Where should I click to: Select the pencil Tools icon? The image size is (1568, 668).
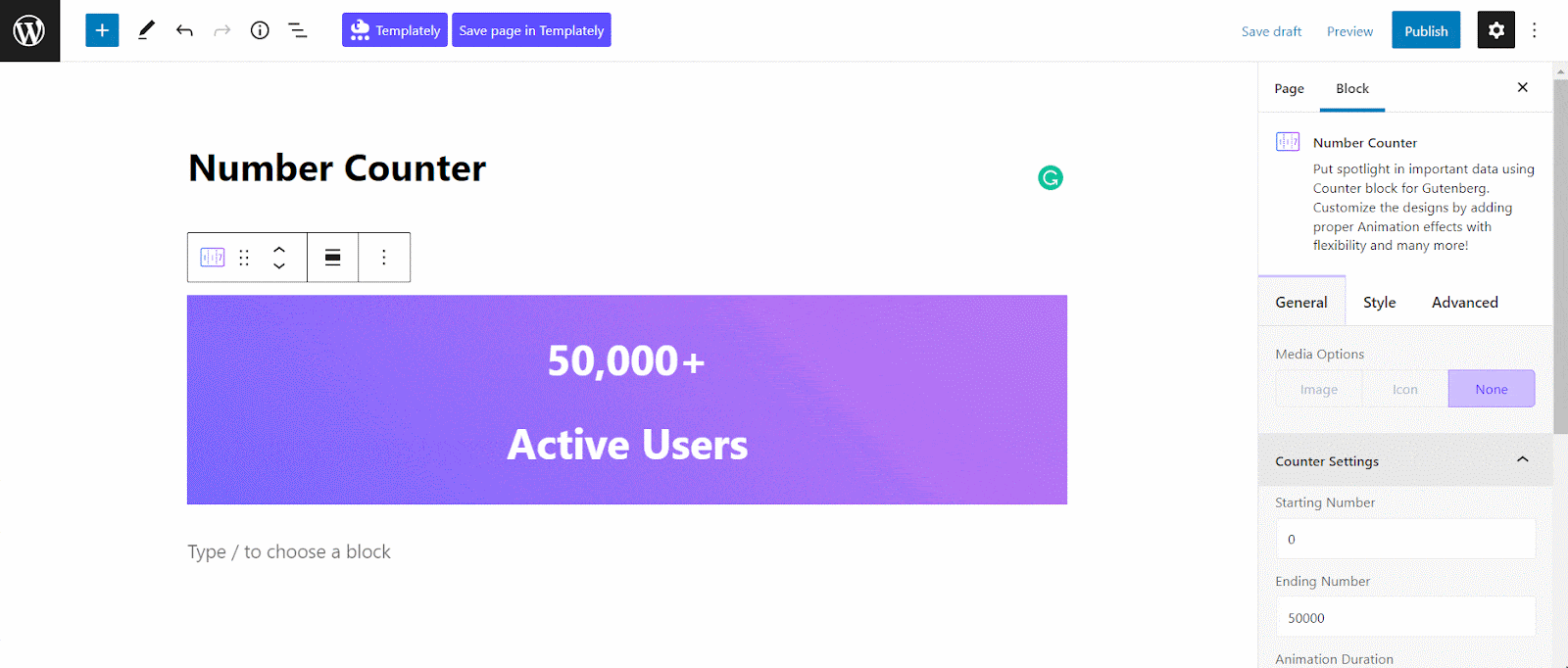[x=146, y=30]
